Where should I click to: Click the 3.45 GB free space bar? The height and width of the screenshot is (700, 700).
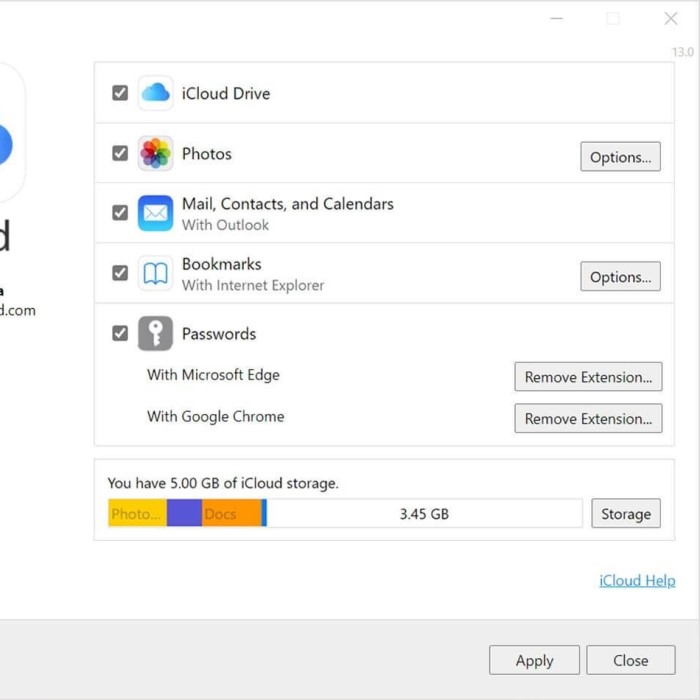pyautogui.click(x=424, y=513)
